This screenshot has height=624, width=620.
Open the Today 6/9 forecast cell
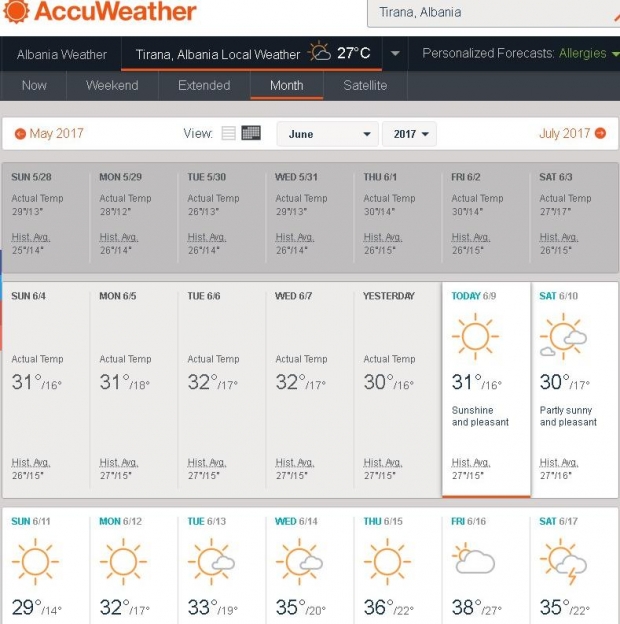coord(486,390)
